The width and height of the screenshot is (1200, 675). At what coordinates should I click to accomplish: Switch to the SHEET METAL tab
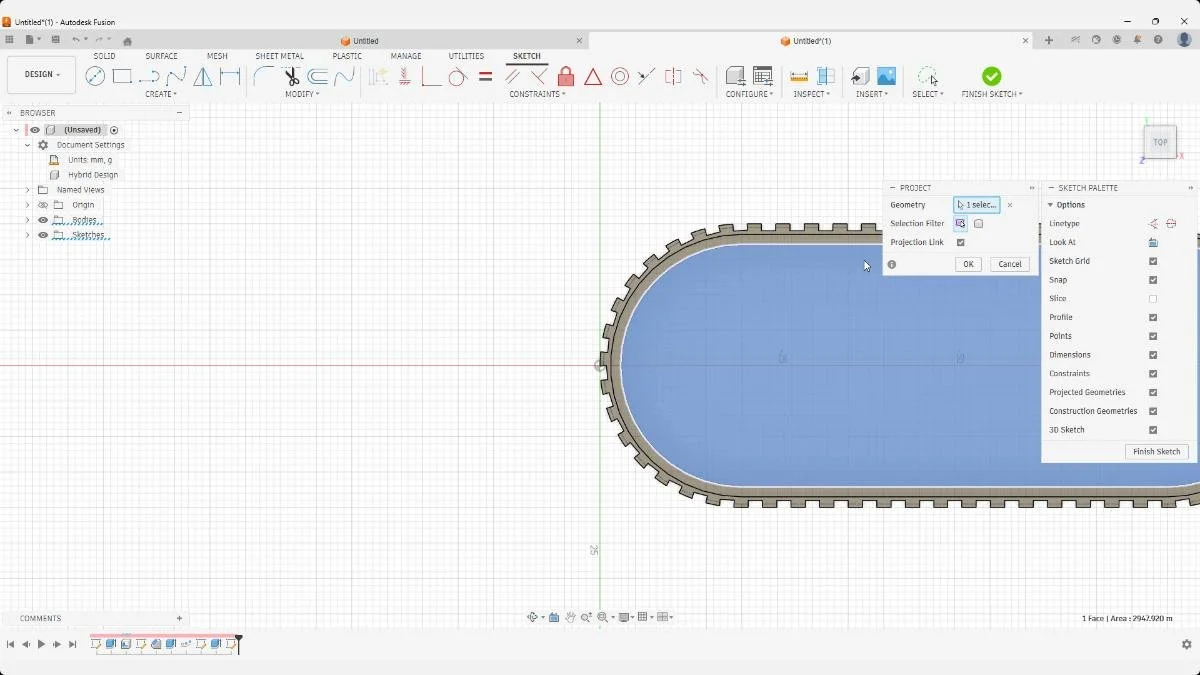279,56
